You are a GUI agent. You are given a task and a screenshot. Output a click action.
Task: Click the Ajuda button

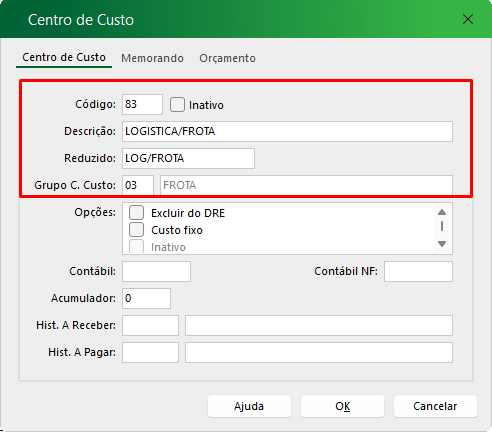(249, 406)
